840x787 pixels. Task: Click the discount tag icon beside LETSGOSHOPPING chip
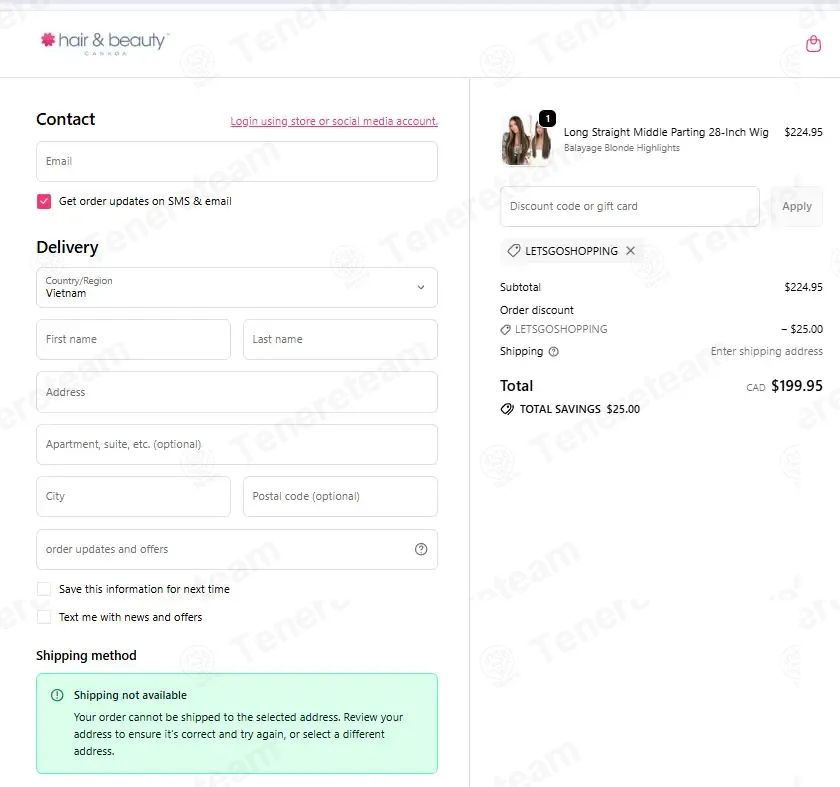coord(514,251)
